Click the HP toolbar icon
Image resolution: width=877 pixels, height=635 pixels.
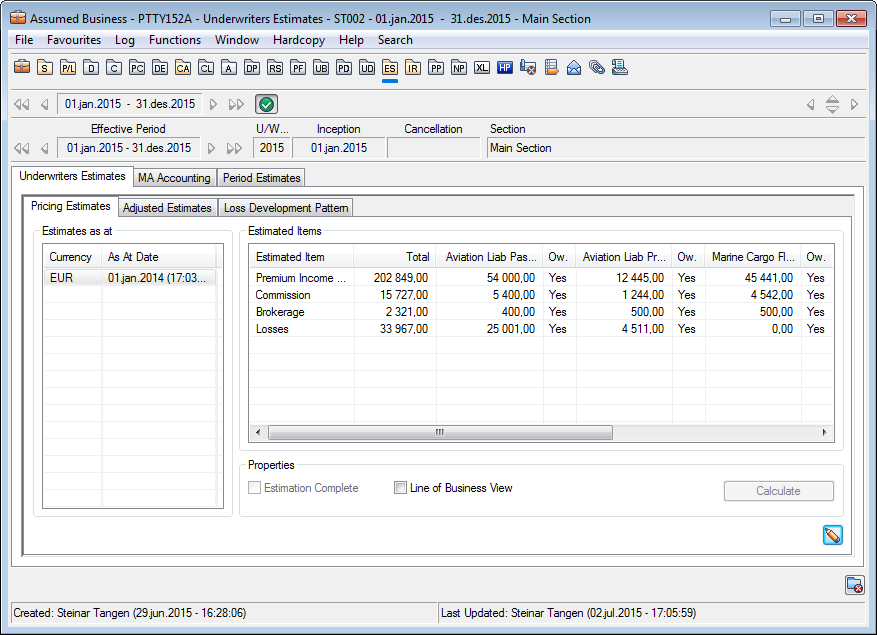(x=505, y=67)
